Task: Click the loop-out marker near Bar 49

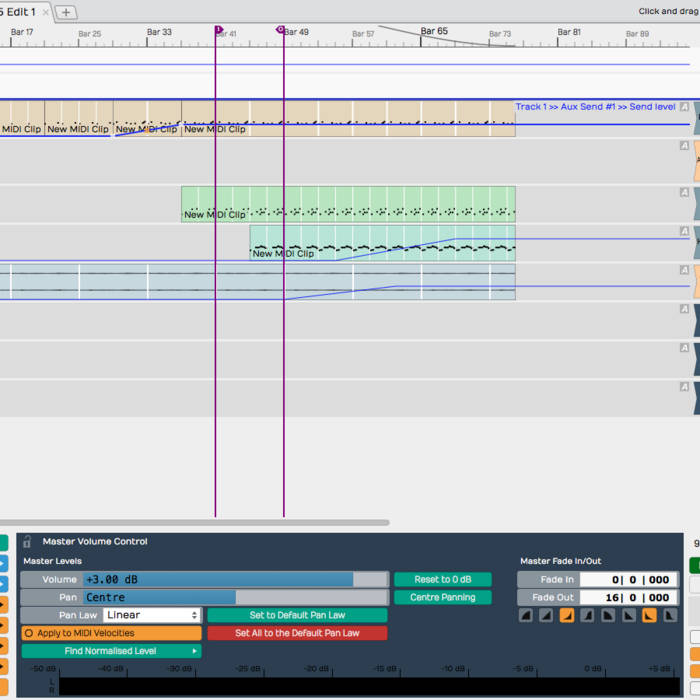Action: tap(280, 30)
